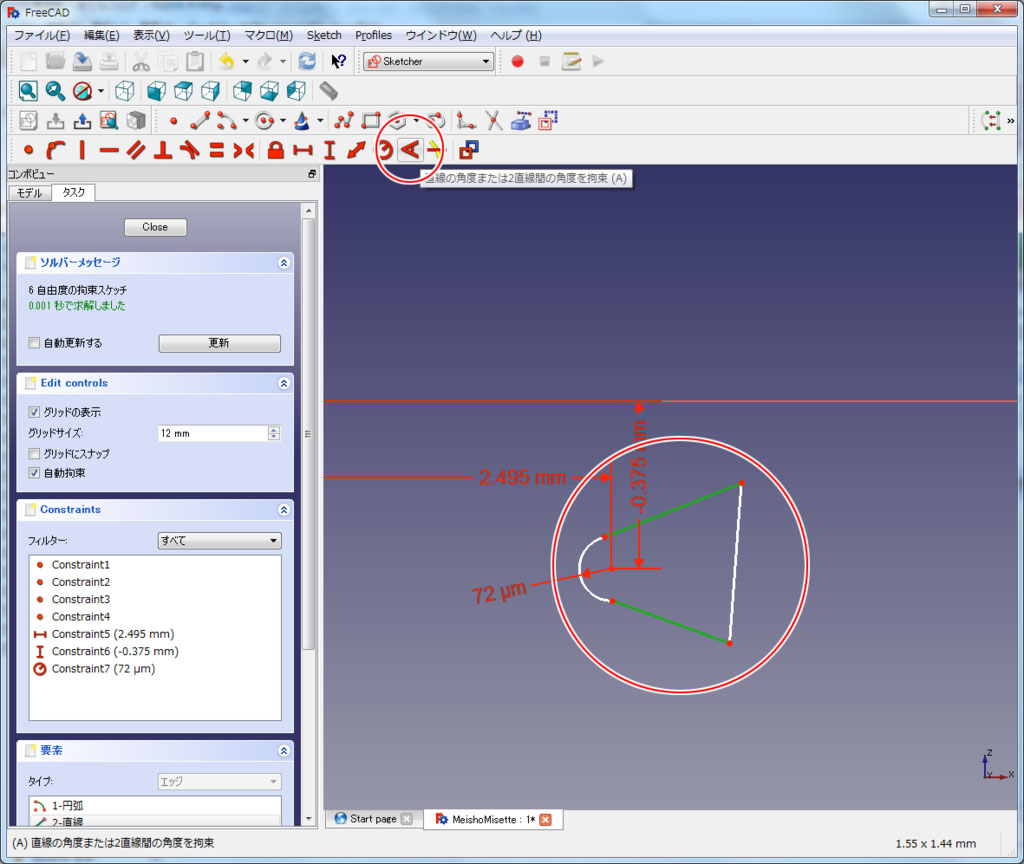Viewport: 1024px width, 864px height.
Task: Apply the symmetric constraint
Action: coord(244,150)
